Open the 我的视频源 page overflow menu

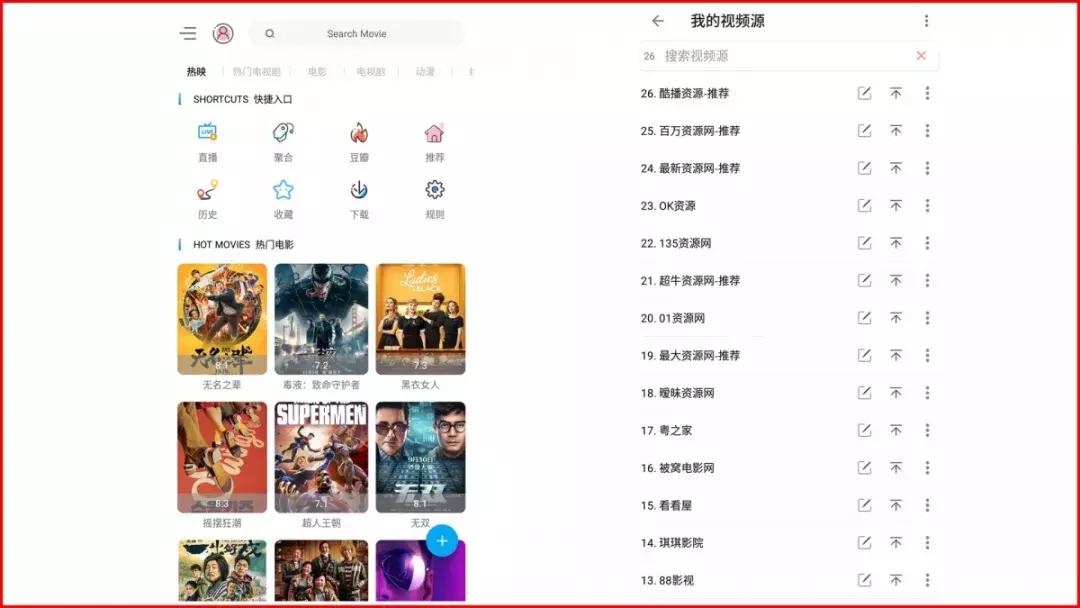(928, 20)
